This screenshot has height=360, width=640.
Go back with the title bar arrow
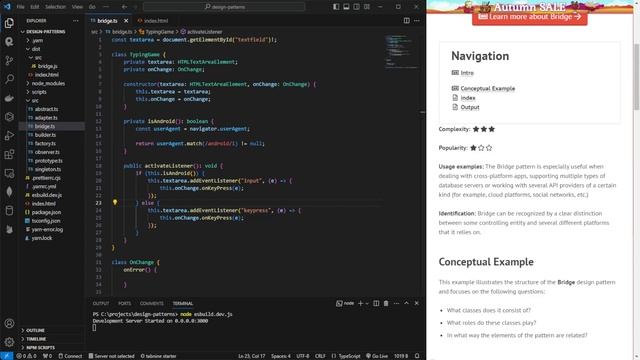124,7
